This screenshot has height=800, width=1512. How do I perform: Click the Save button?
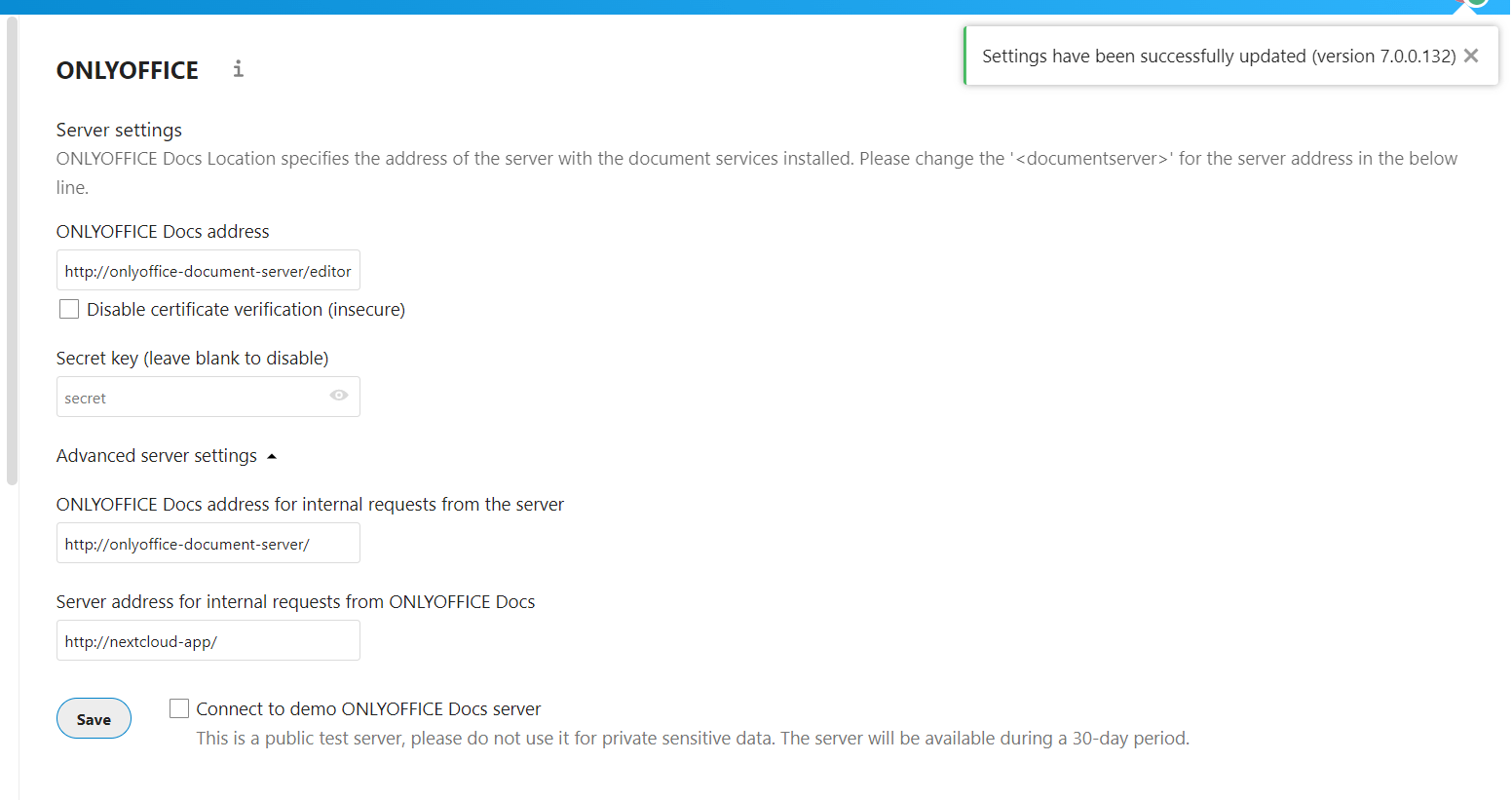tap(94, 718)
